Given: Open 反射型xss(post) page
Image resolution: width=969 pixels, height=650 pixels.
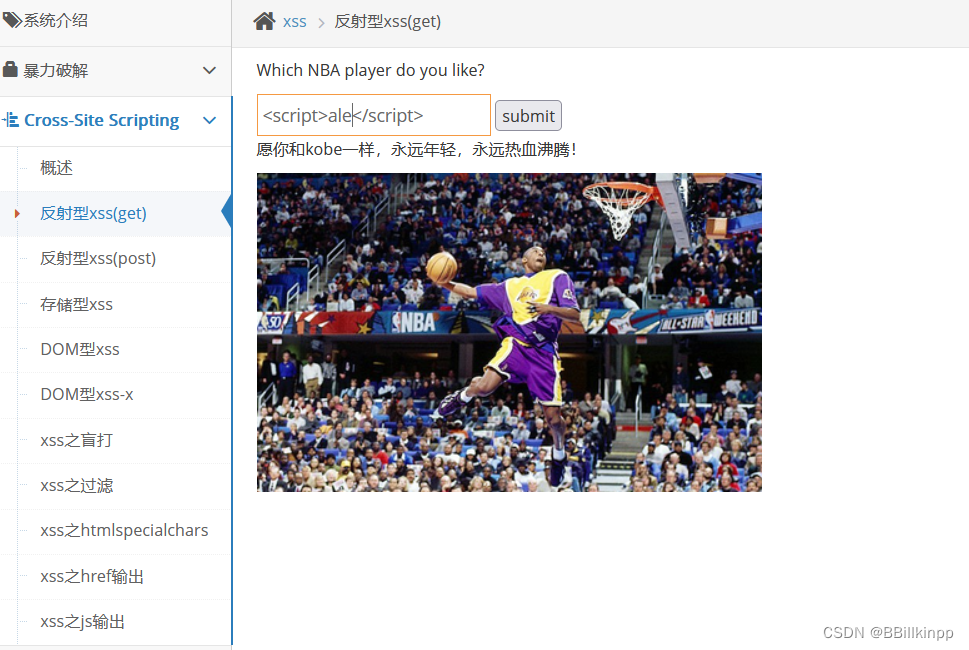Looking at the screenshot, I should [98, 258].
